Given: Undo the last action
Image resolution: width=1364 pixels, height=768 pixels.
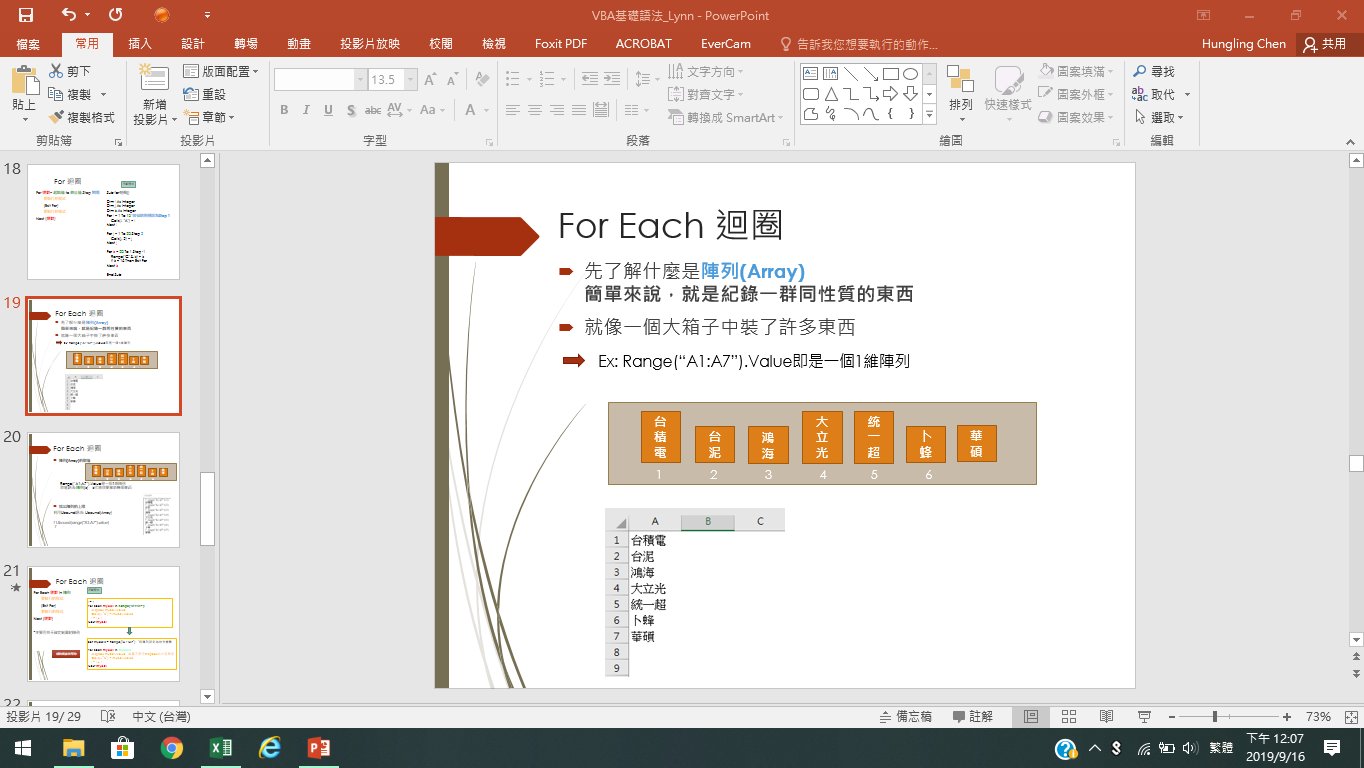Looking at the screenshot, I should [x=69, y=15].
